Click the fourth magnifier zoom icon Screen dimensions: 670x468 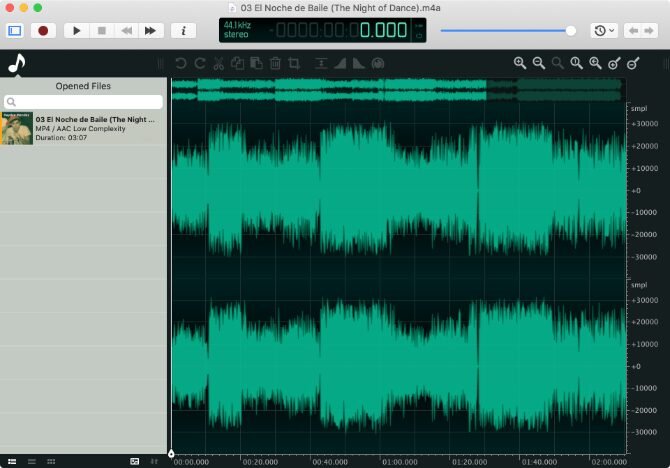tap(576, 63)
